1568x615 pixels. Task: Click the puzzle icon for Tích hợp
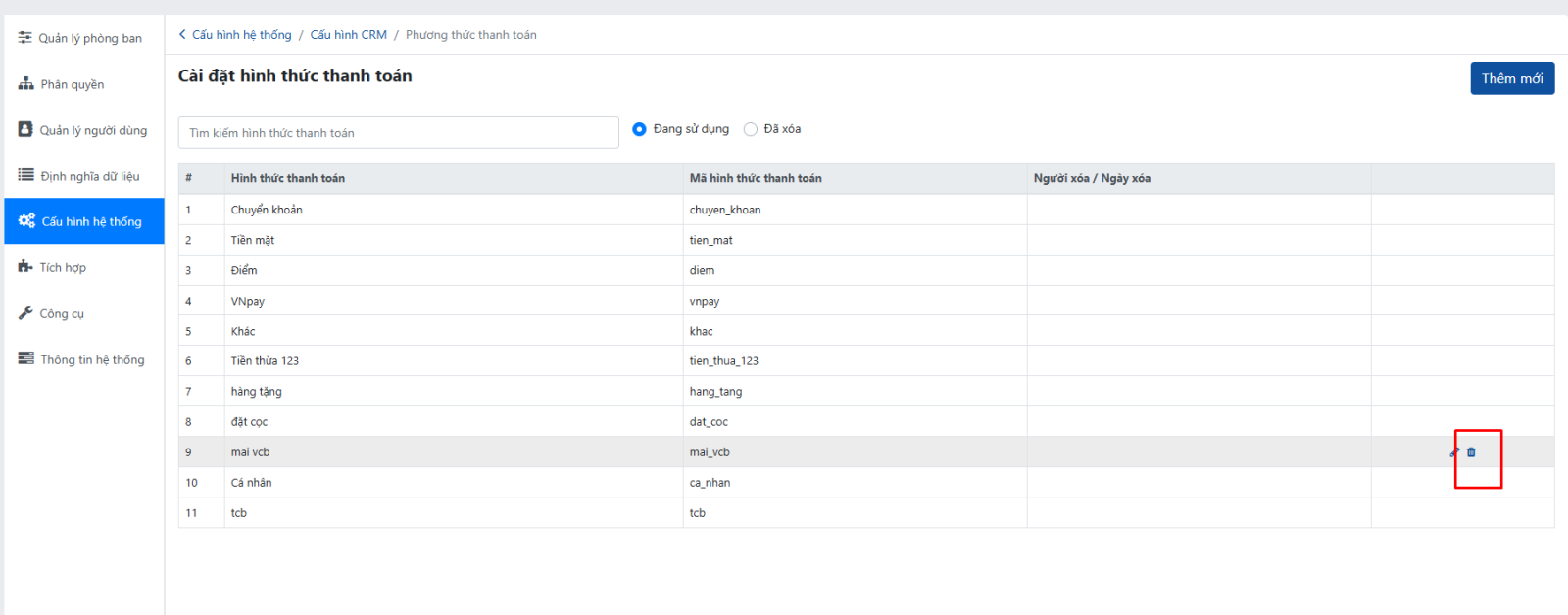click(25, 267)
